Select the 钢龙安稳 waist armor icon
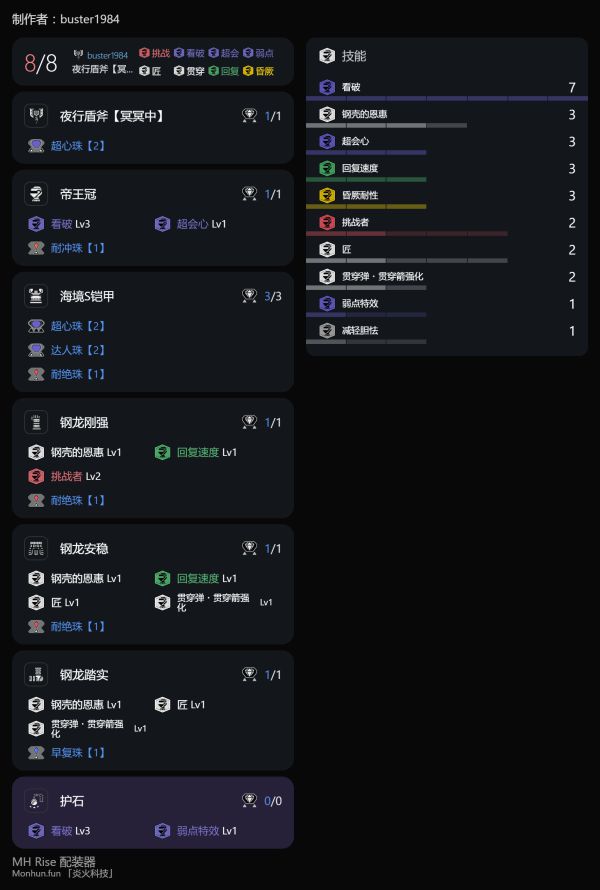The image size is (600, 890). point(37,548)
